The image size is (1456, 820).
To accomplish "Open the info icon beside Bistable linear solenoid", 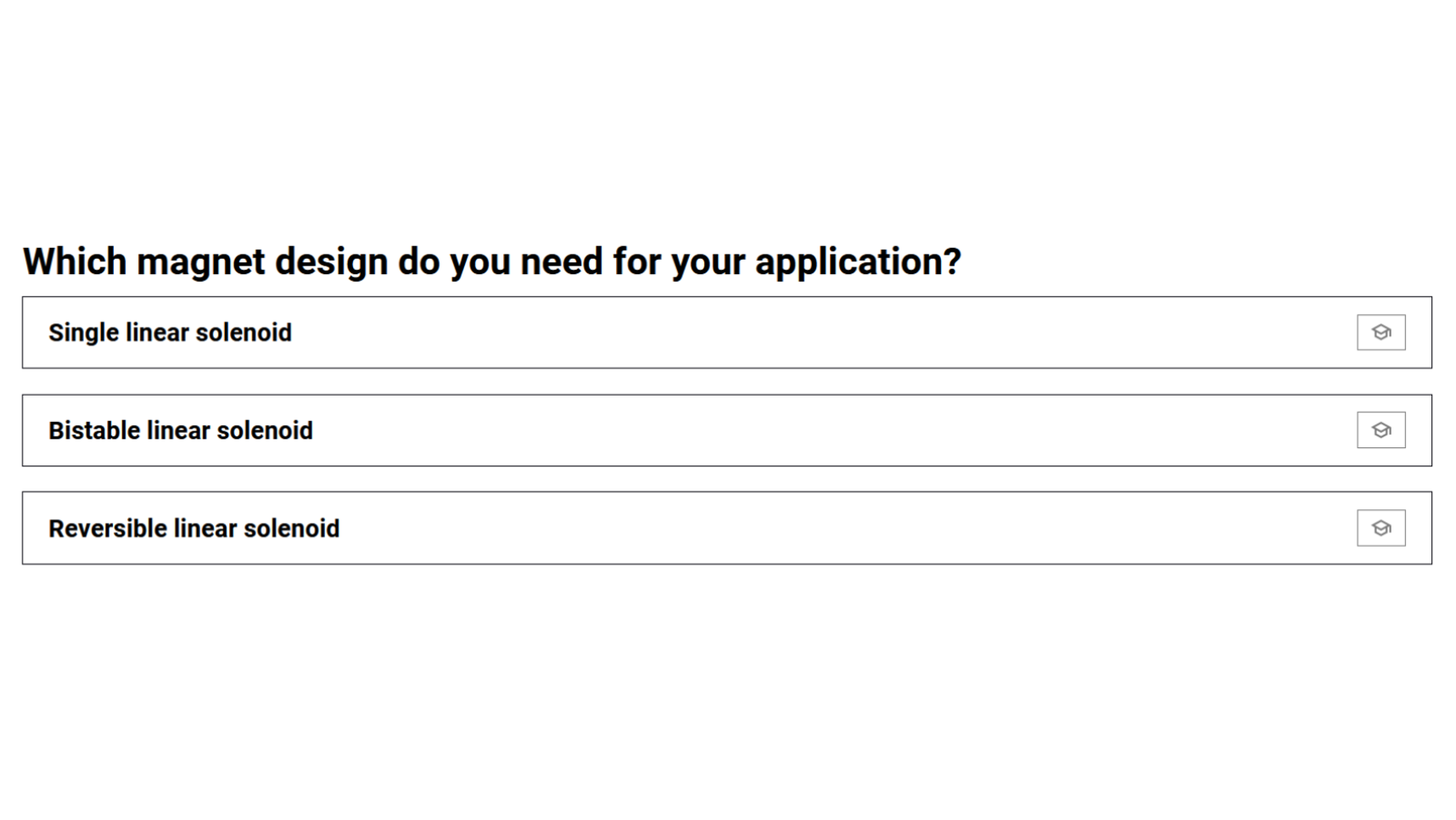I will click(x=1380, y=430).
